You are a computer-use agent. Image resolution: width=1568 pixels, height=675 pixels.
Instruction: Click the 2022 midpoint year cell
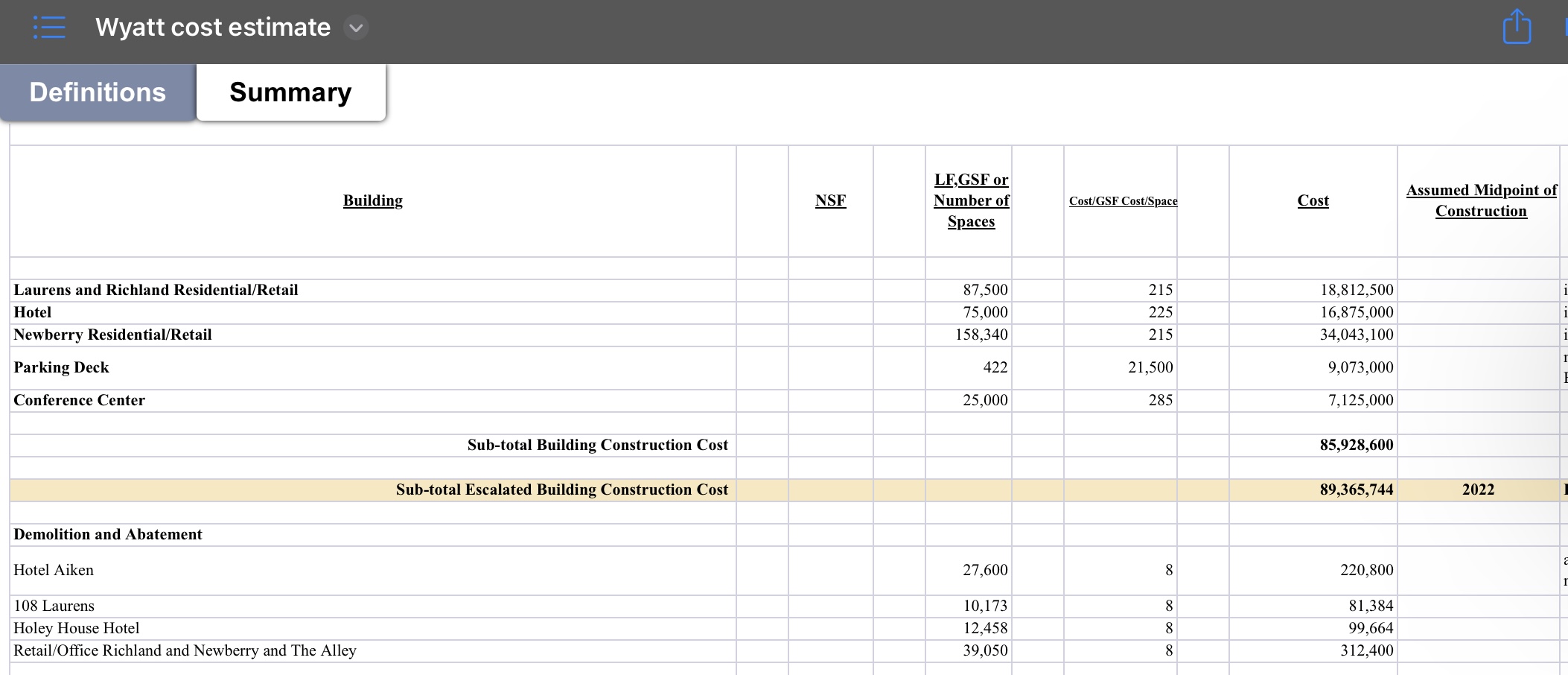[x=1478, y=489]
